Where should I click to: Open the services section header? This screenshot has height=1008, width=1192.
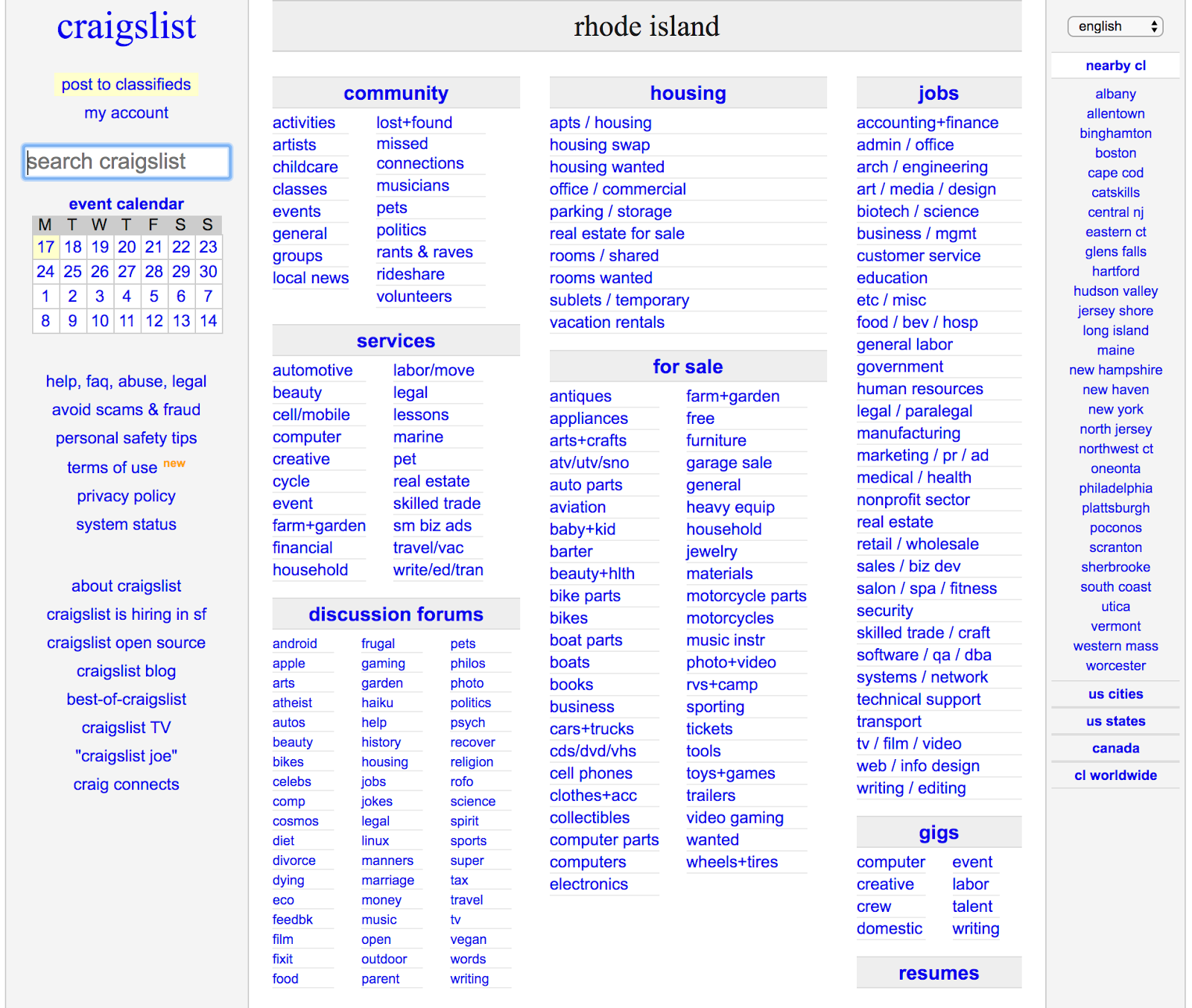396,341
